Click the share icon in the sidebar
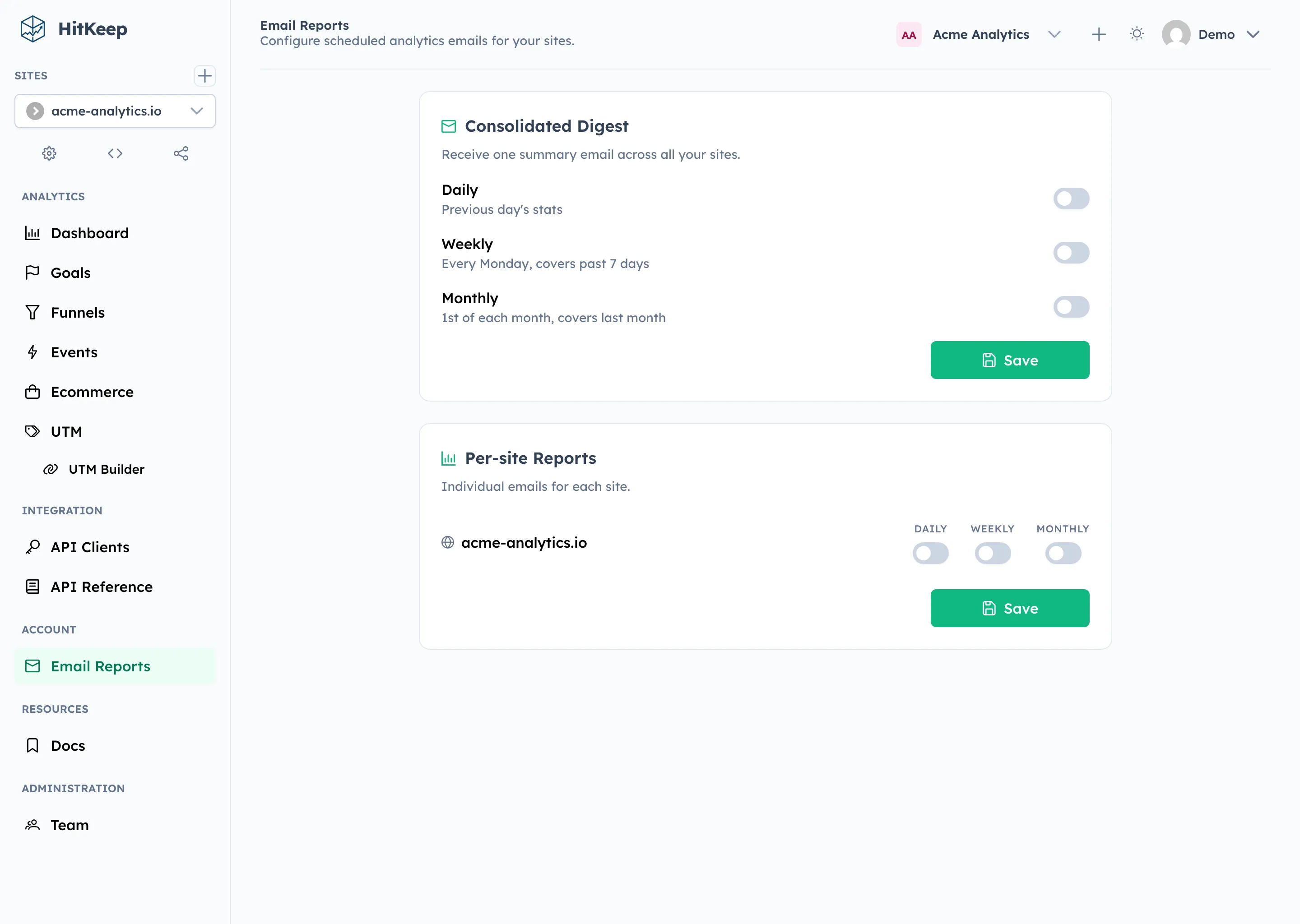Viewport: 1300px width, 924px height. (x=181, y=153)
